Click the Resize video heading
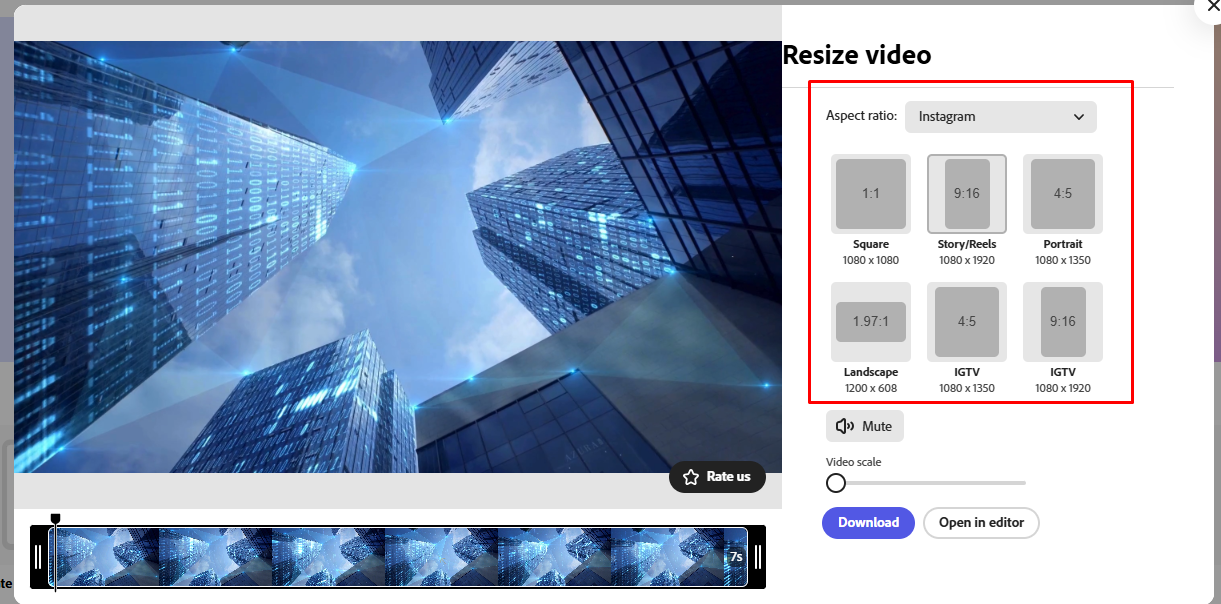Image resolution: width=1221 pixels, height=604 pixels. (857, 55)
